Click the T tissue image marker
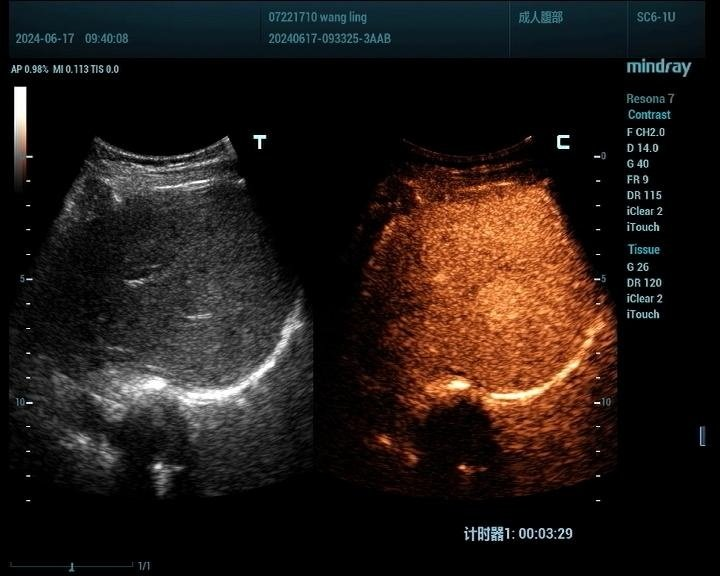 click(260, 142)
